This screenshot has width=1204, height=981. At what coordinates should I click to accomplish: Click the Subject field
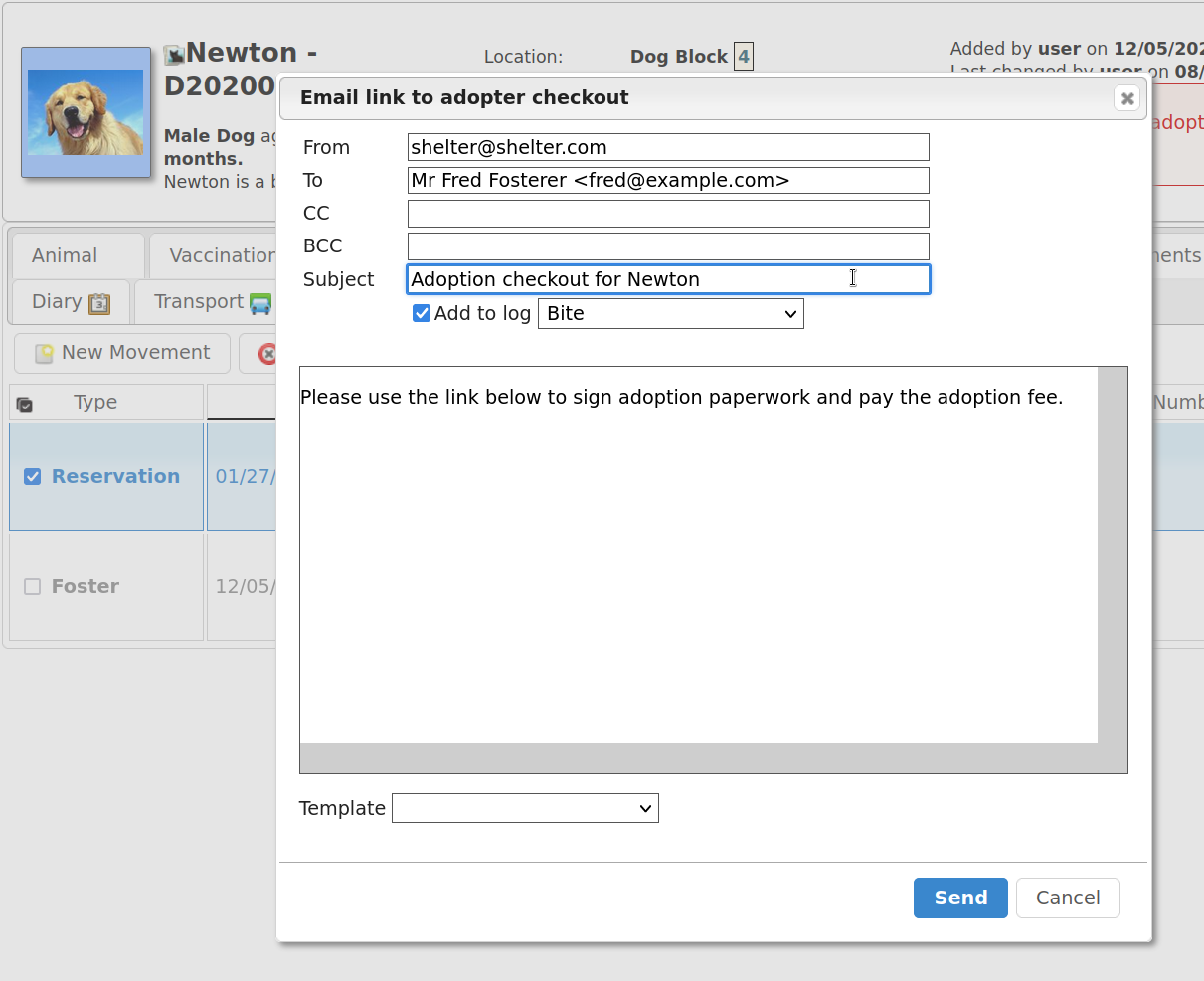pyautogui.click(x=668, y=279)
